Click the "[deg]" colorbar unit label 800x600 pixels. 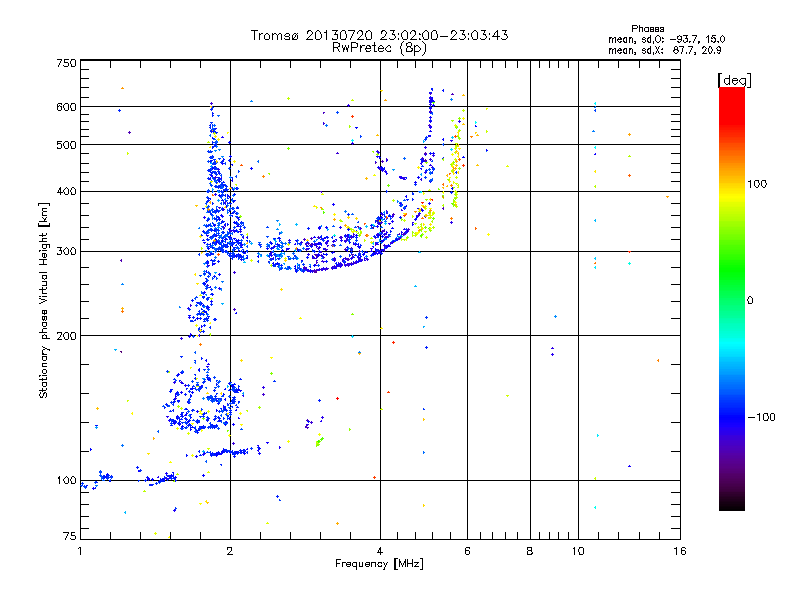(734, 80)
